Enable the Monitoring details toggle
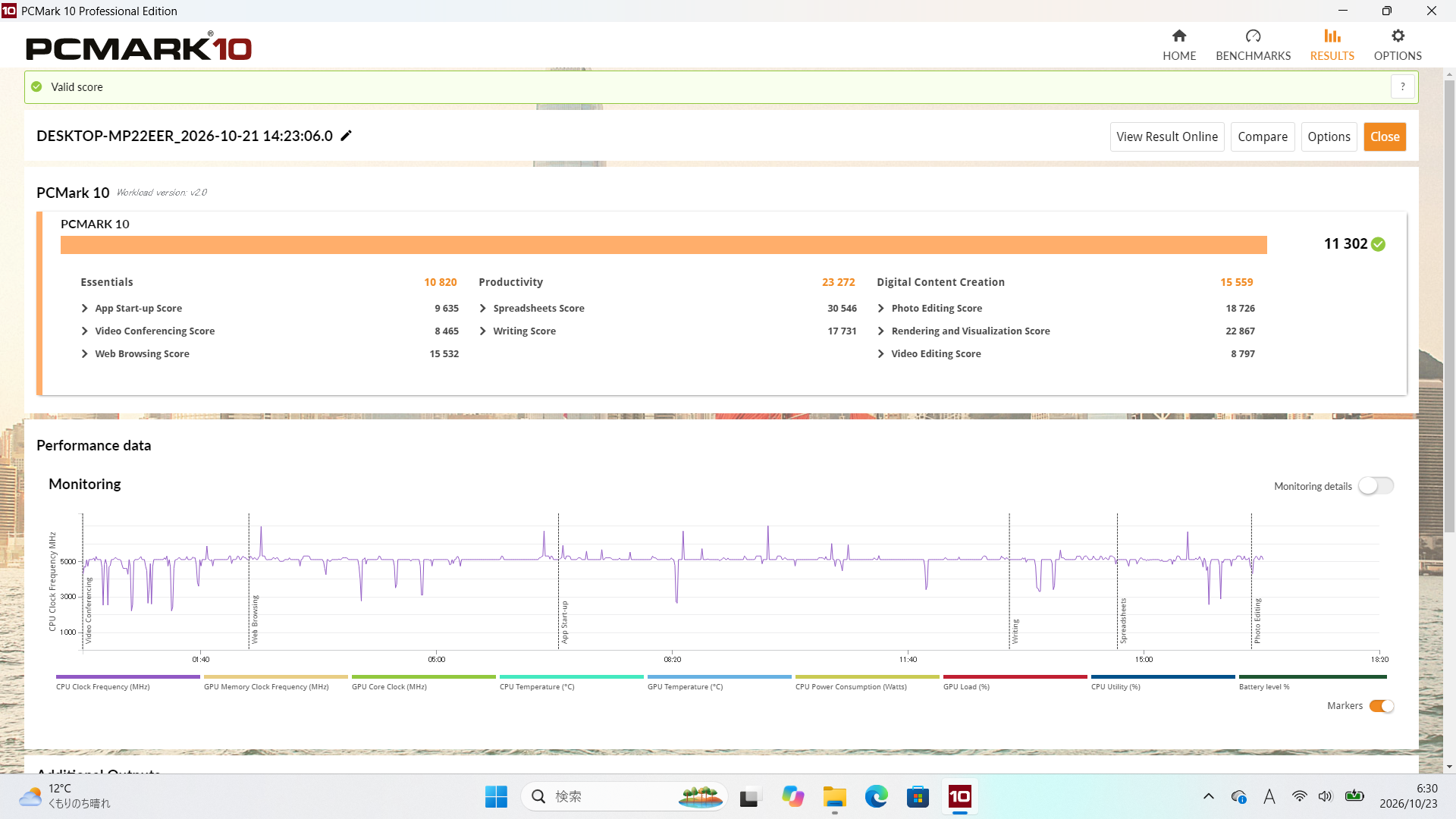The width and height of the screenshot is (1456, 819). (1376, 486)
